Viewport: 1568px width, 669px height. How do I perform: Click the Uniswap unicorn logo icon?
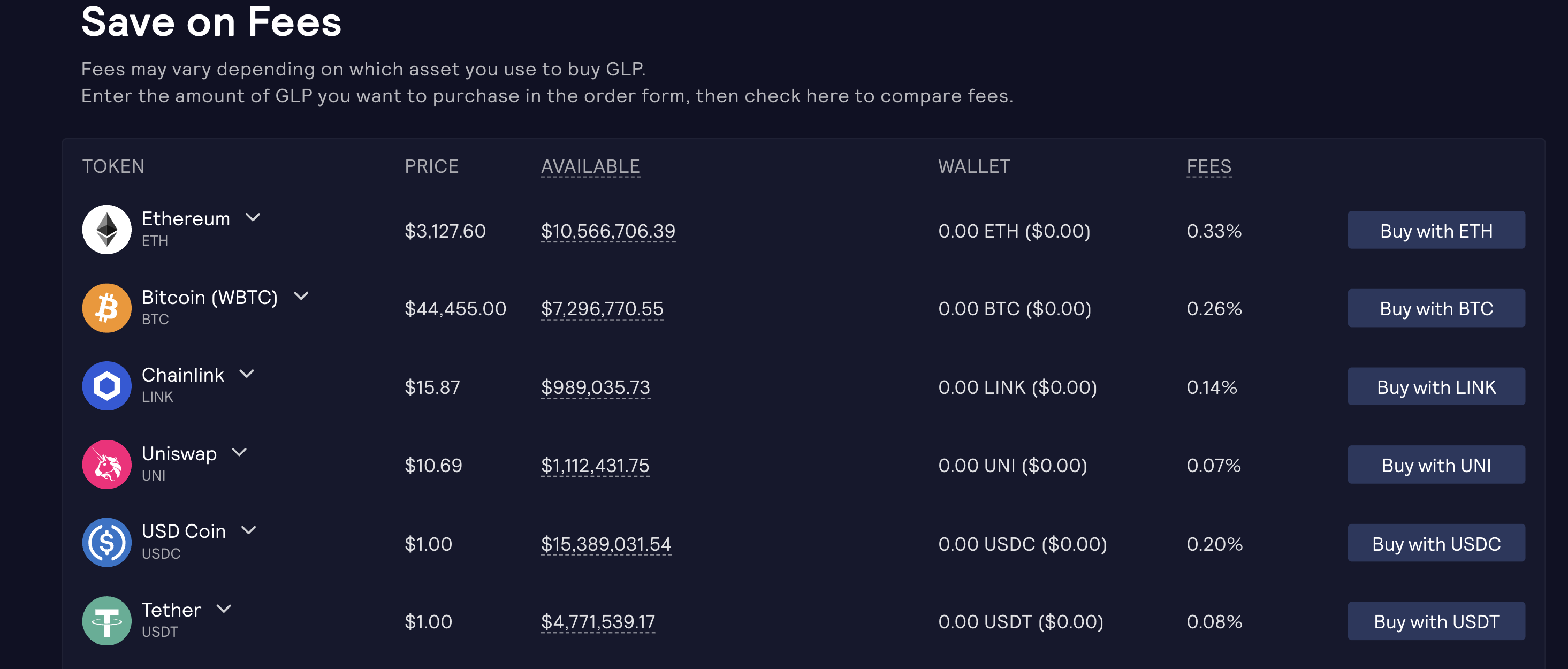pyautogui.click(x=106, y=465)
